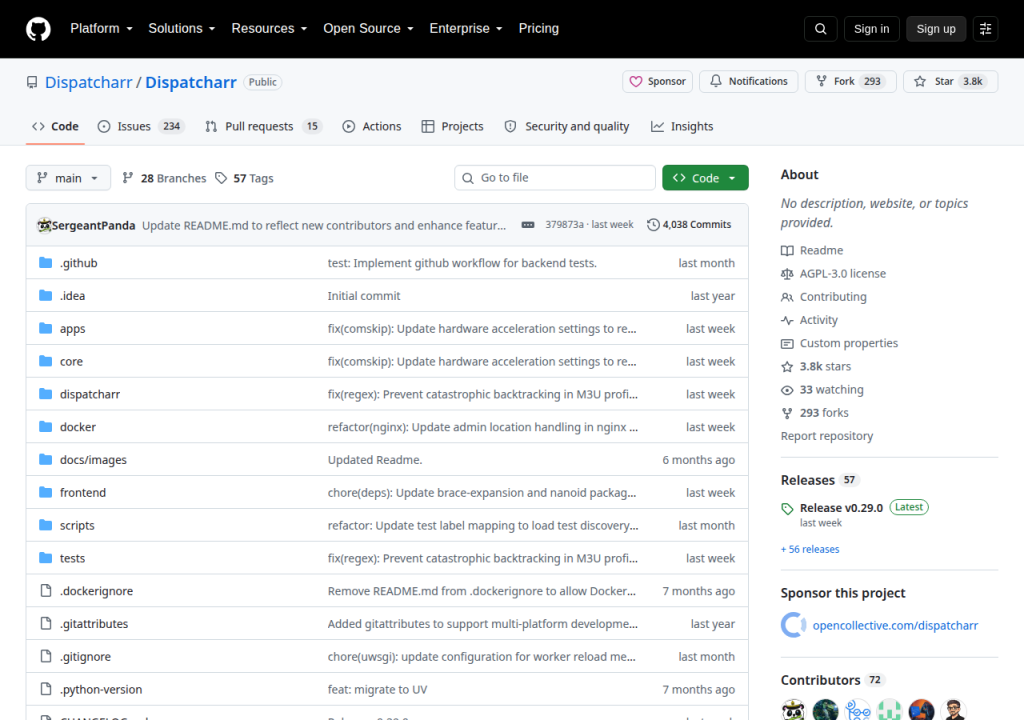
Task: Click the Open Collective sponsor logo
Action: [793, 625]
